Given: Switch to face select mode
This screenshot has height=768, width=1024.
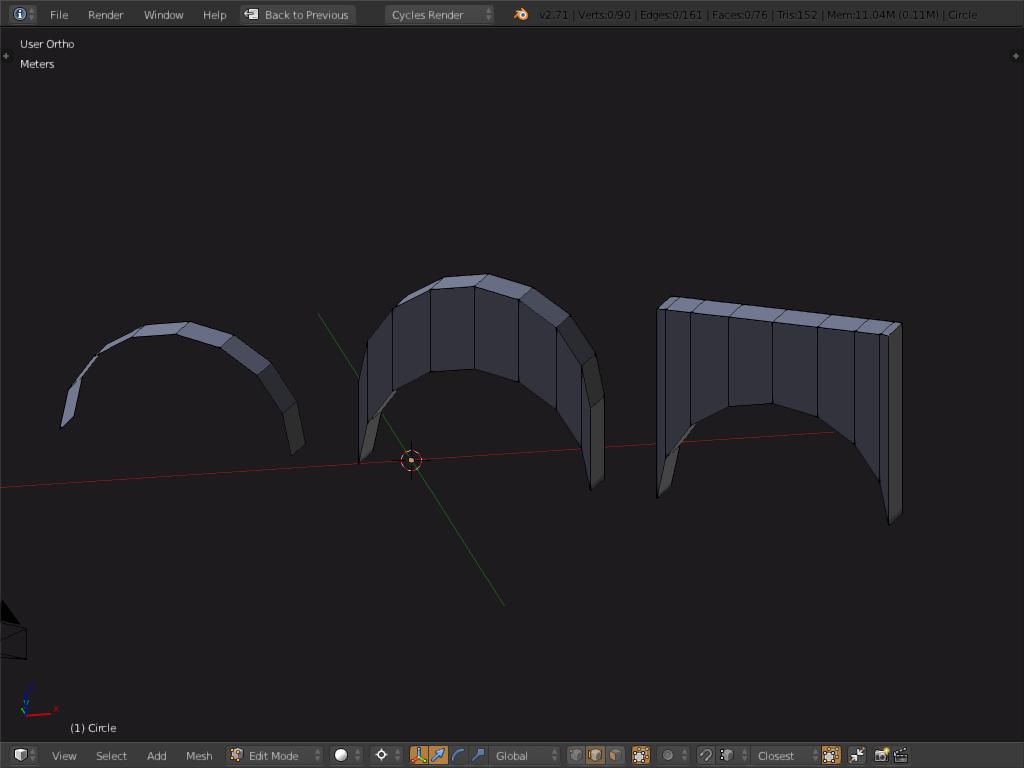Looking at the screenshot, I should point(615,755).
